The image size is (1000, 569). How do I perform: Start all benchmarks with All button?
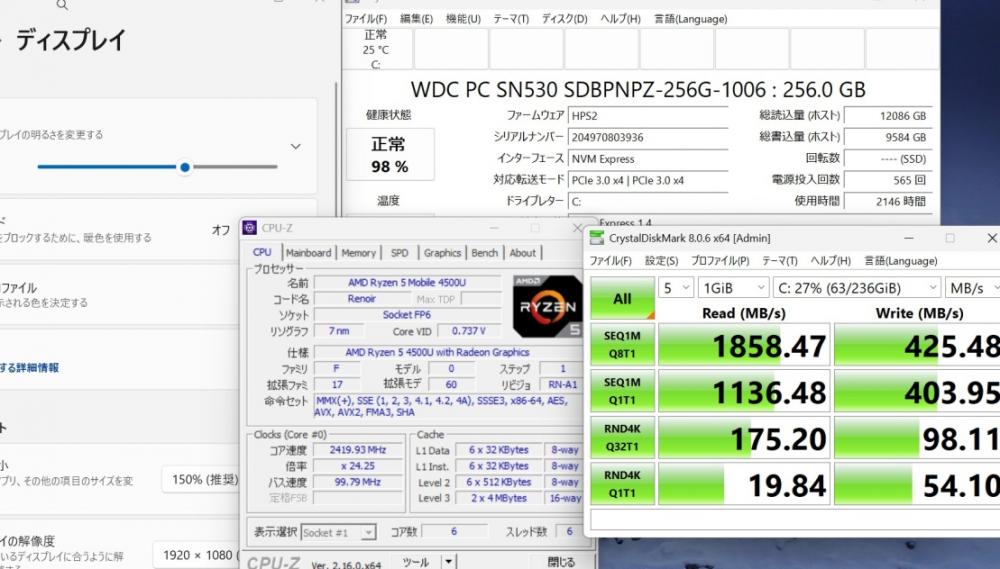622,298
